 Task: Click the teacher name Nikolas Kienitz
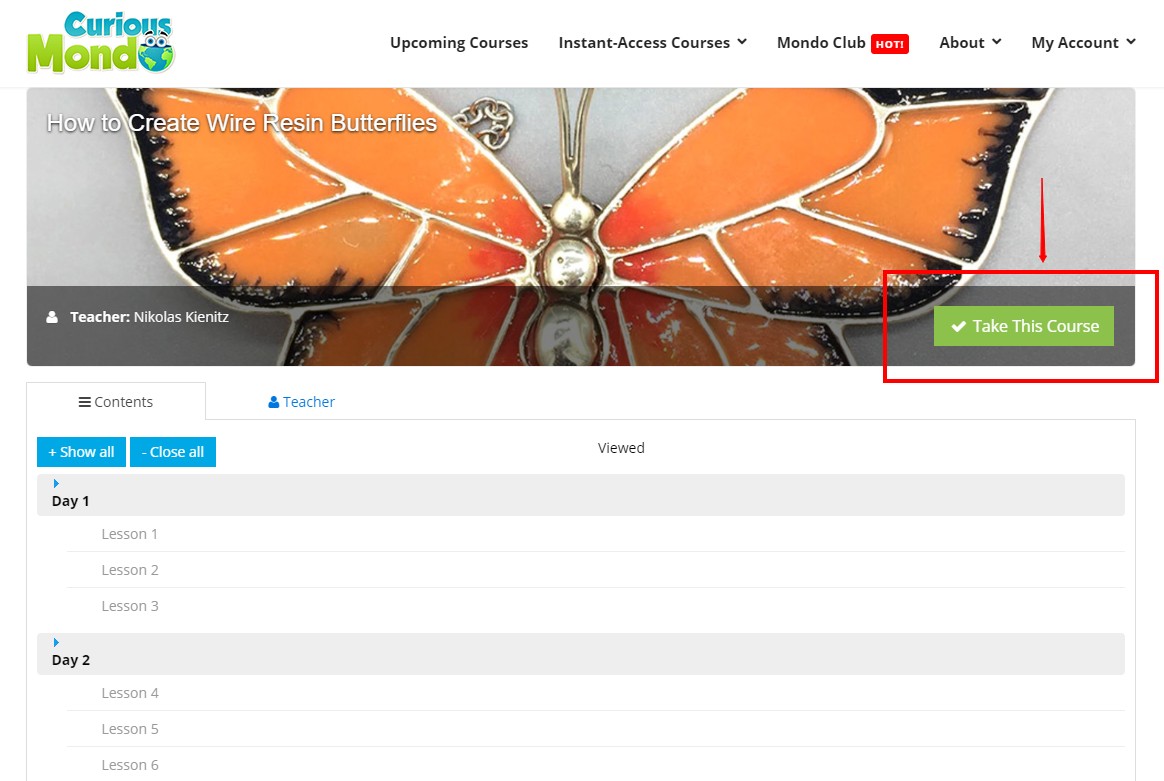[x=181, y=317]
